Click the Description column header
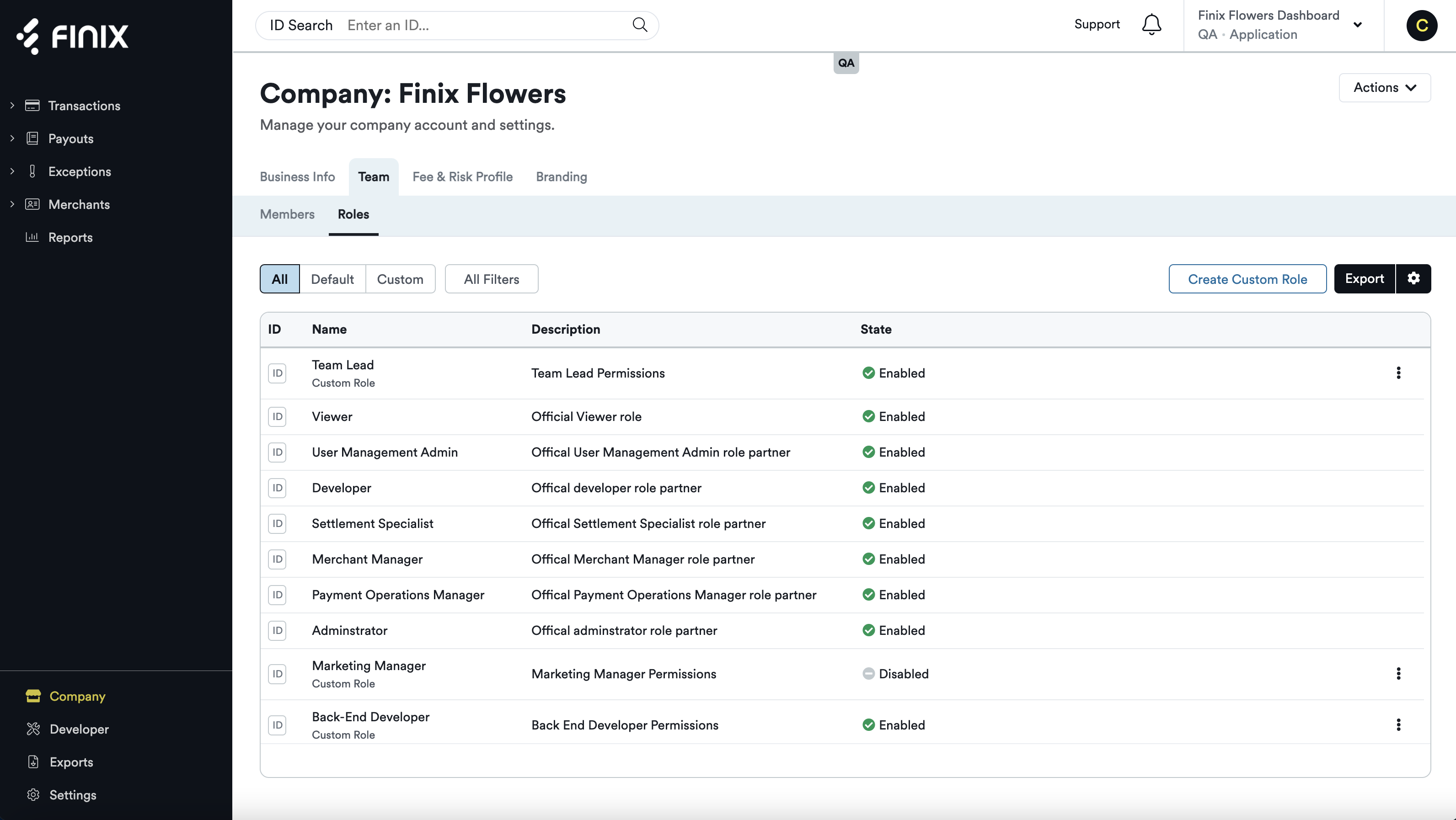1456x820 pixels. 565,330
